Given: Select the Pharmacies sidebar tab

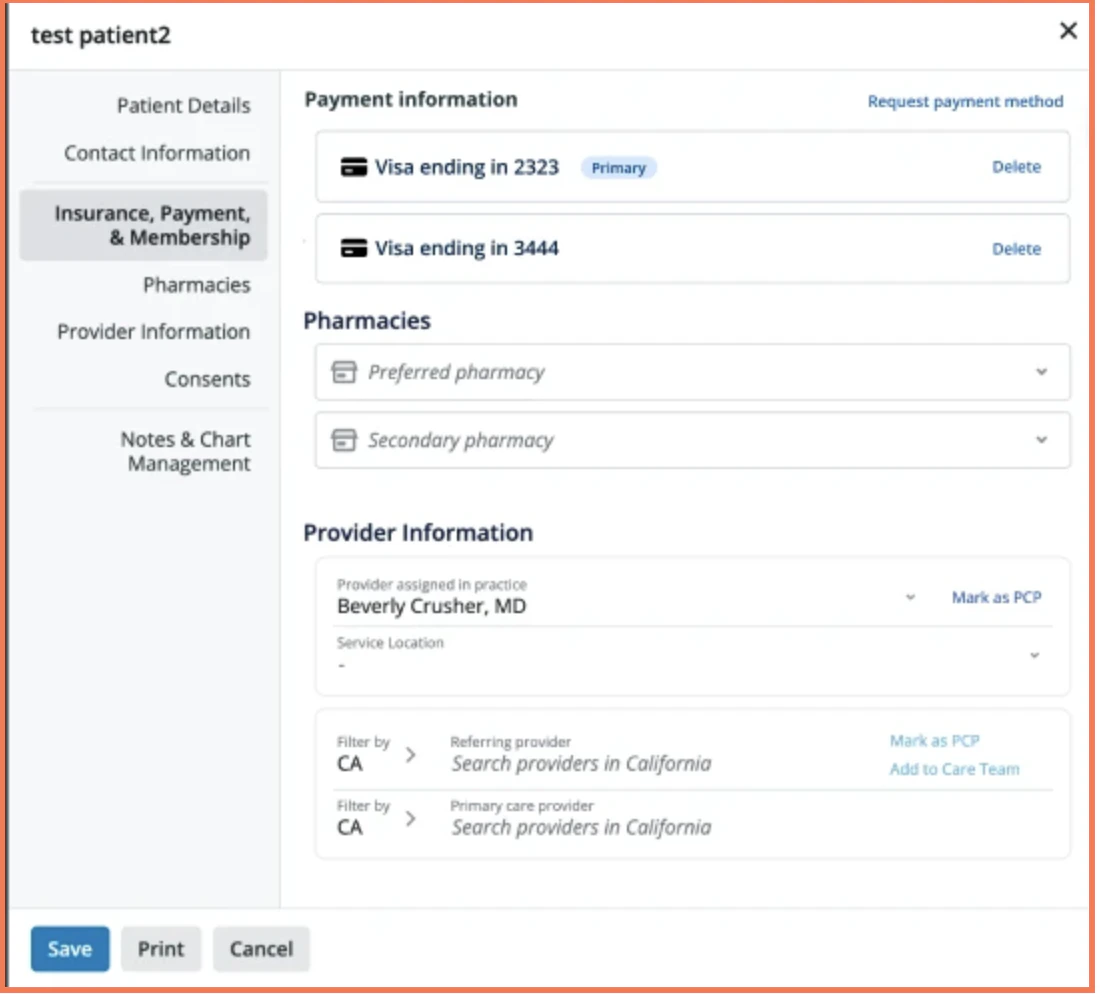Looking at the screenshot, I should [x=197, y=285].
